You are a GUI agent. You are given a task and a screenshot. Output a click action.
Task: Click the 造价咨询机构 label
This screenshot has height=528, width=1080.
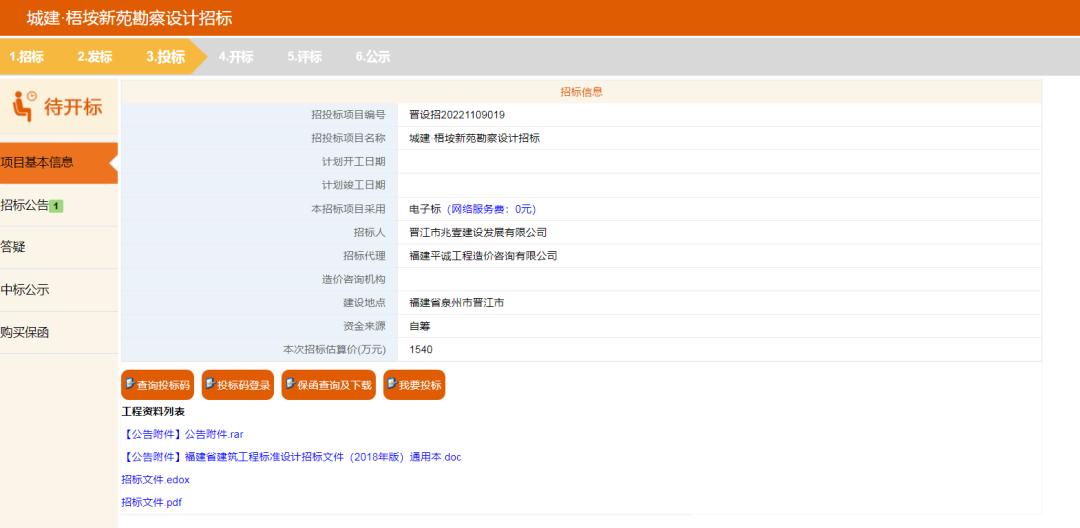point(354,279)
